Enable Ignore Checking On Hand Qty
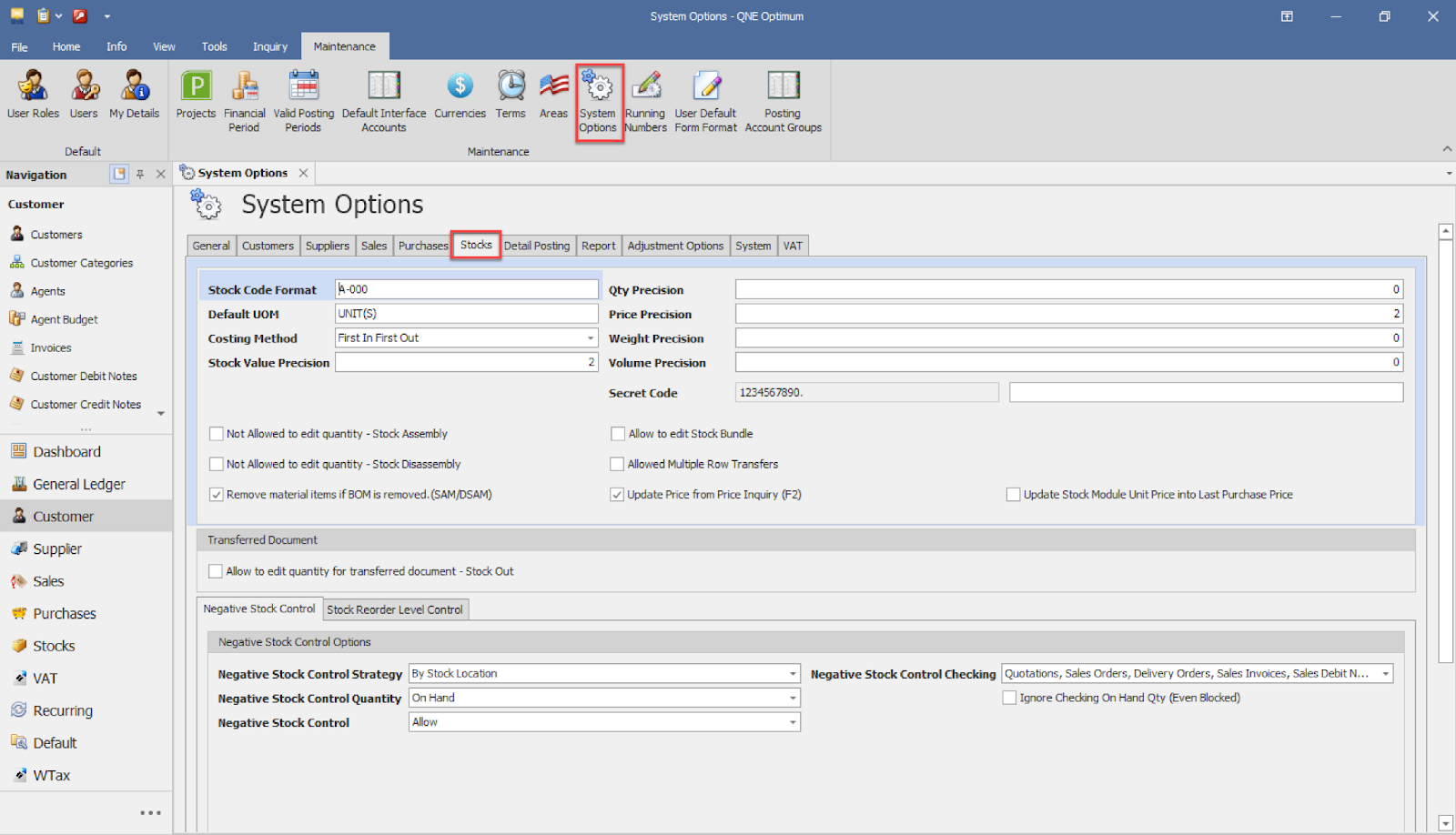The height and width of the screenshot is (835, 1456). pos(1009,698)
